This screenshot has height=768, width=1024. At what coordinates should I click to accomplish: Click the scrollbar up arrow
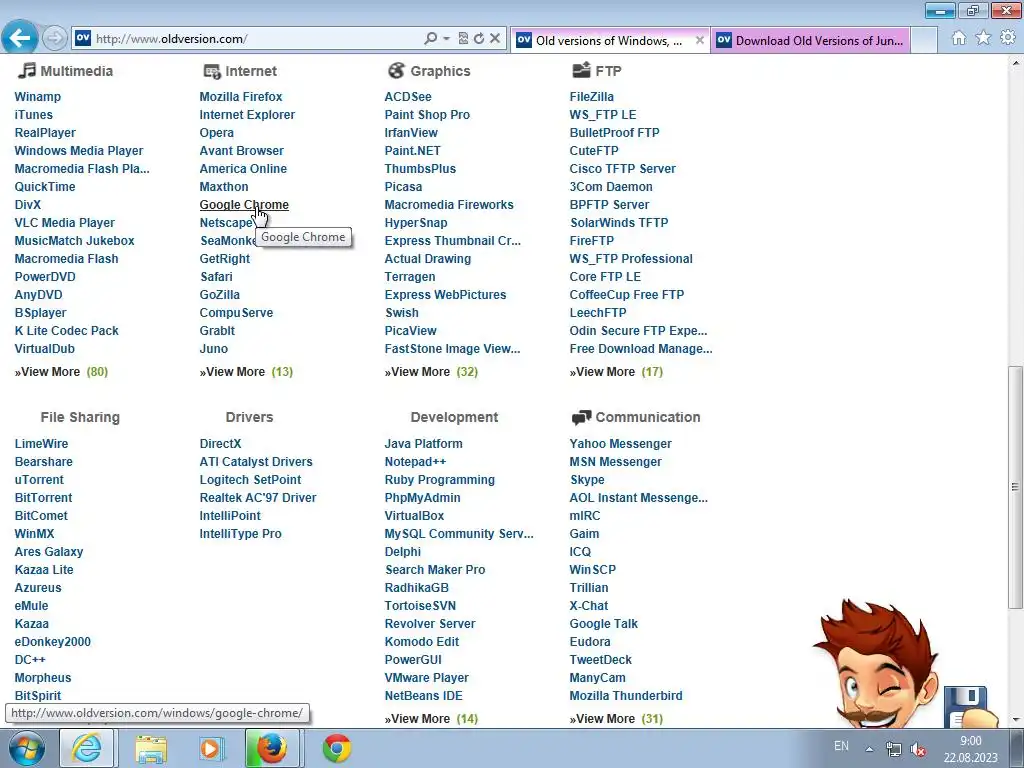tap(1015, 63)
